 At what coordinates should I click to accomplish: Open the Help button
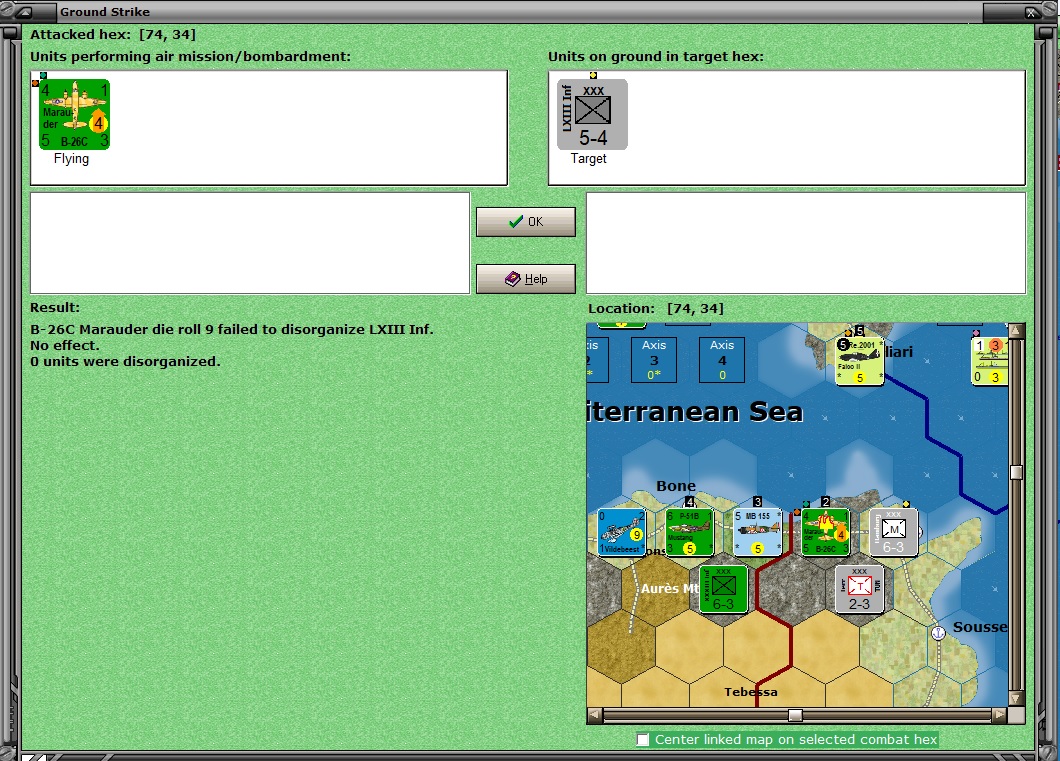click(526, 278)
